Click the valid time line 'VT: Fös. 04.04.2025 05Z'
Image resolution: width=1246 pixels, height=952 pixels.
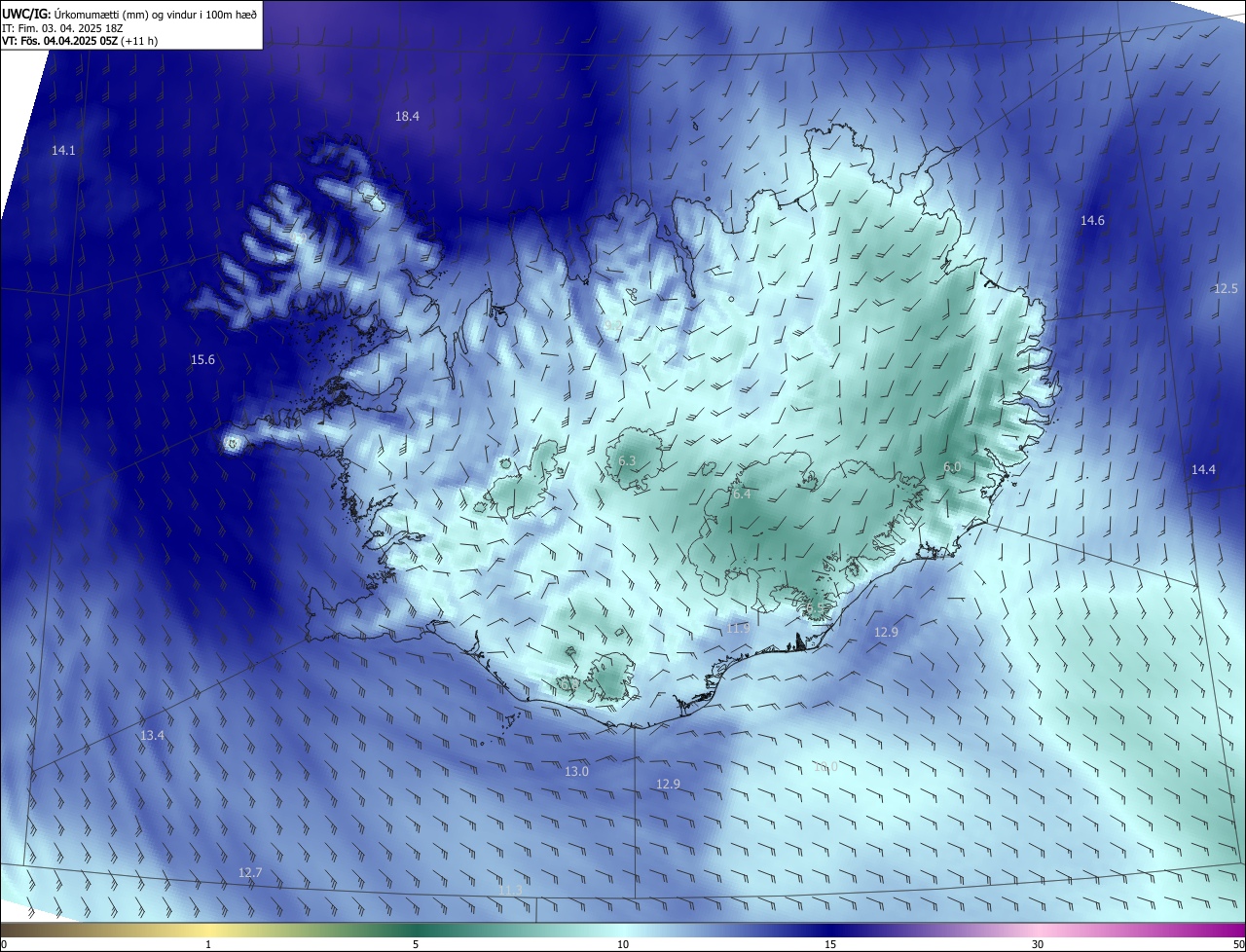(60, 41)
